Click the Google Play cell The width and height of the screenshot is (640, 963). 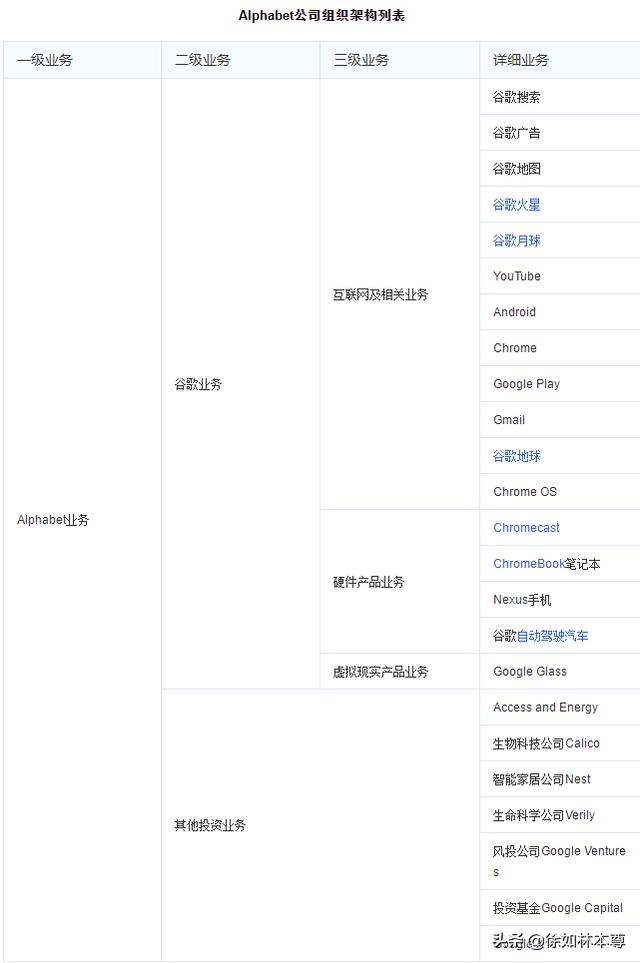[560, 384]
